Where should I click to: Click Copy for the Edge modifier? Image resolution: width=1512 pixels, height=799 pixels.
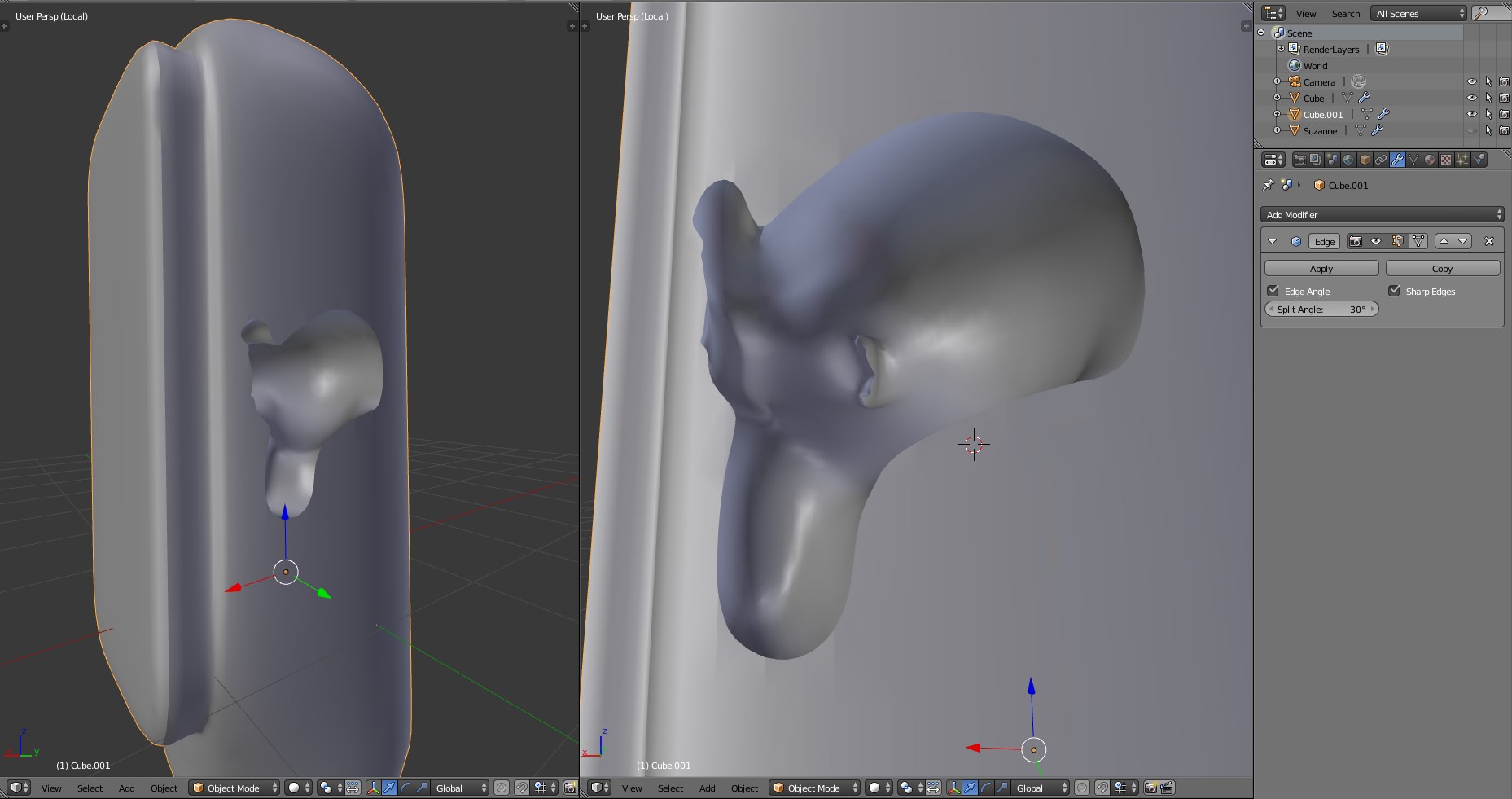coord(1443,268)
